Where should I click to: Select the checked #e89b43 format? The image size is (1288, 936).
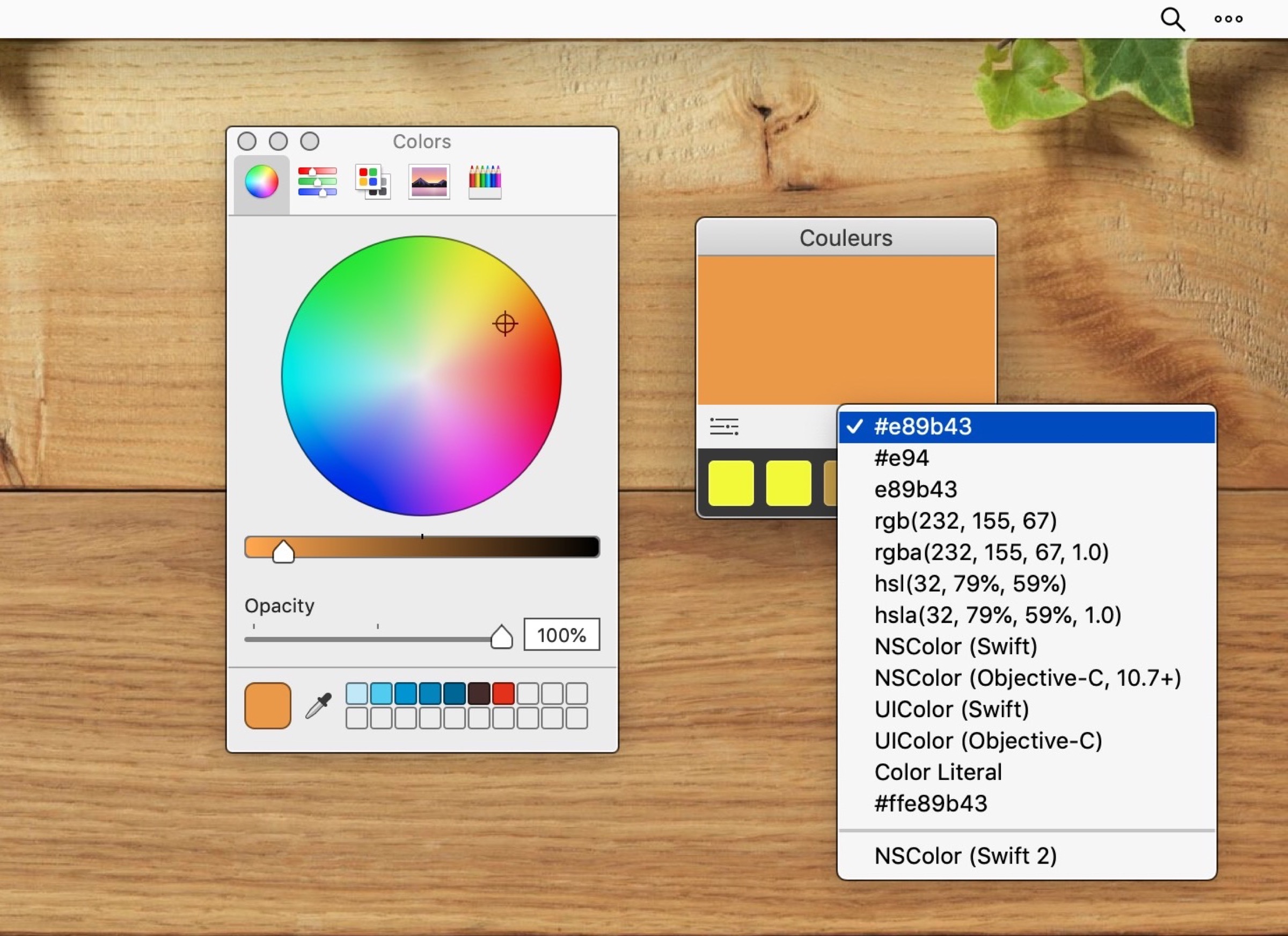pos(923,427)
